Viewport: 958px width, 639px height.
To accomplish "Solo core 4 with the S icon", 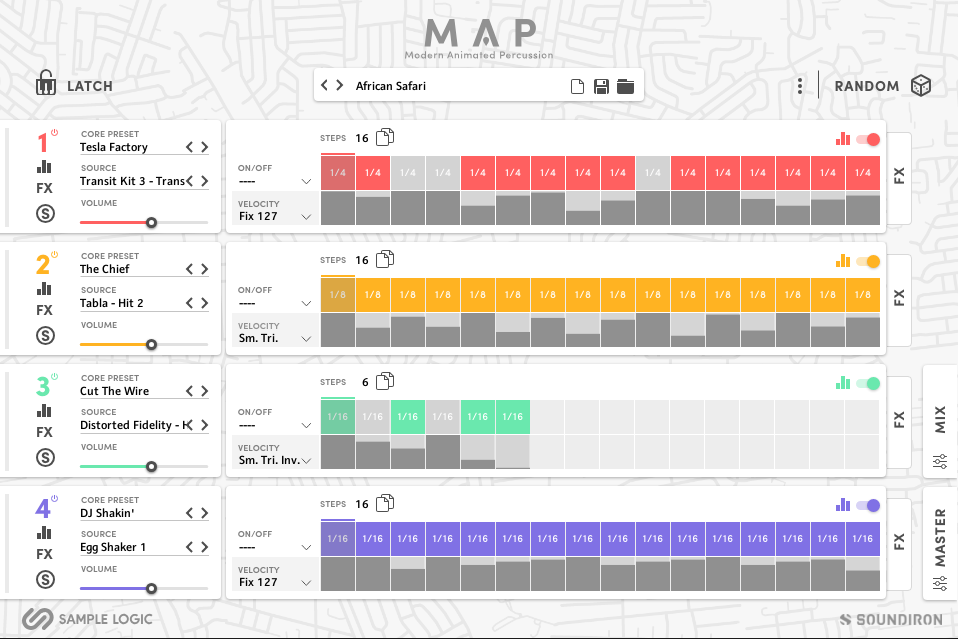I will coord(45,580).
